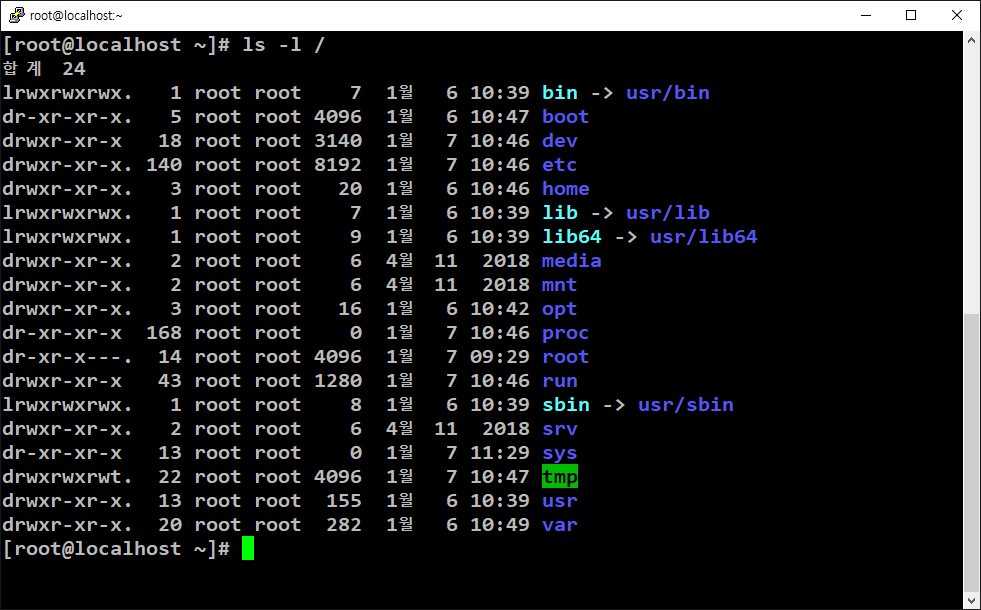Screen dimensions: 981x610
Task: Click the year '2018' in the srv row
Action: coord(506,429)
